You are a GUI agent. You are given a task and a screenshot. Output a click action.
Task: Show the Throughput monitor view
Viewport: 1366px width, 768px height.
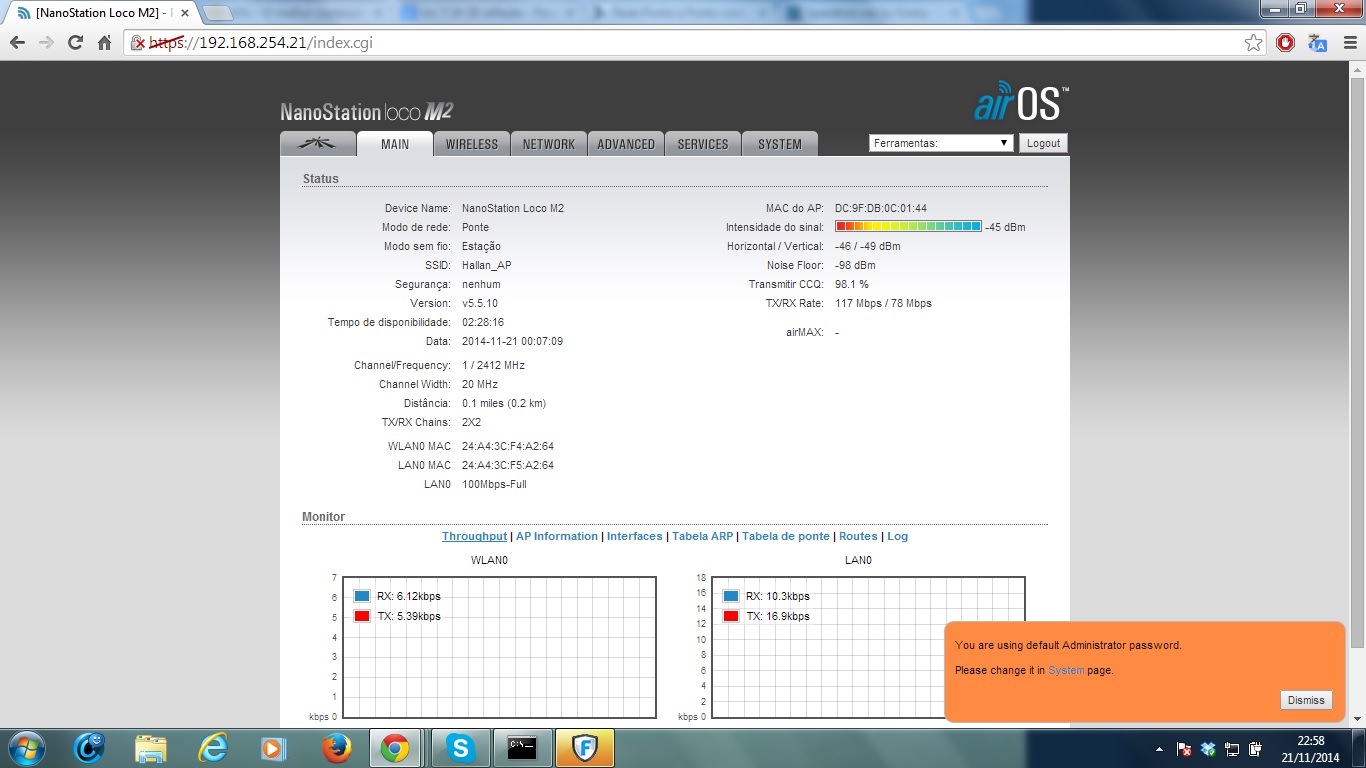click(x=474, y=537)
